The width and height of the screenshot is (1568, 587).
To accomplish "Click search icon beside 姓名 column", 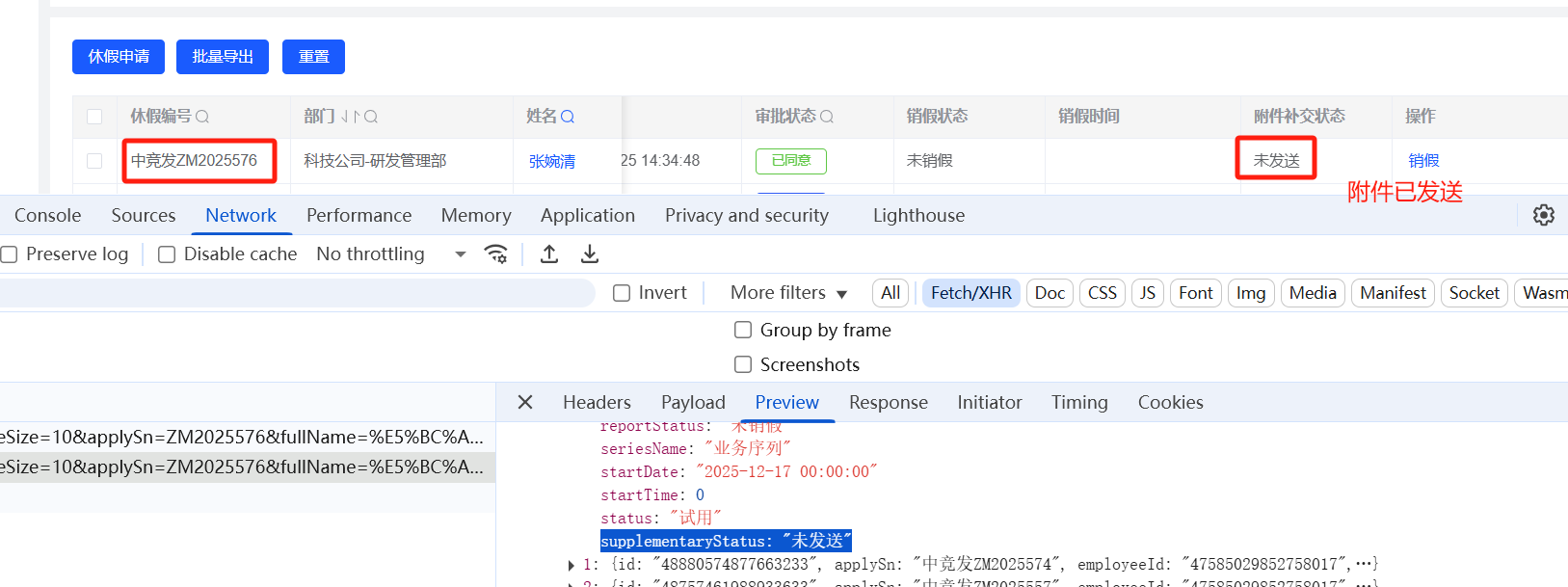I will point(568,117).
